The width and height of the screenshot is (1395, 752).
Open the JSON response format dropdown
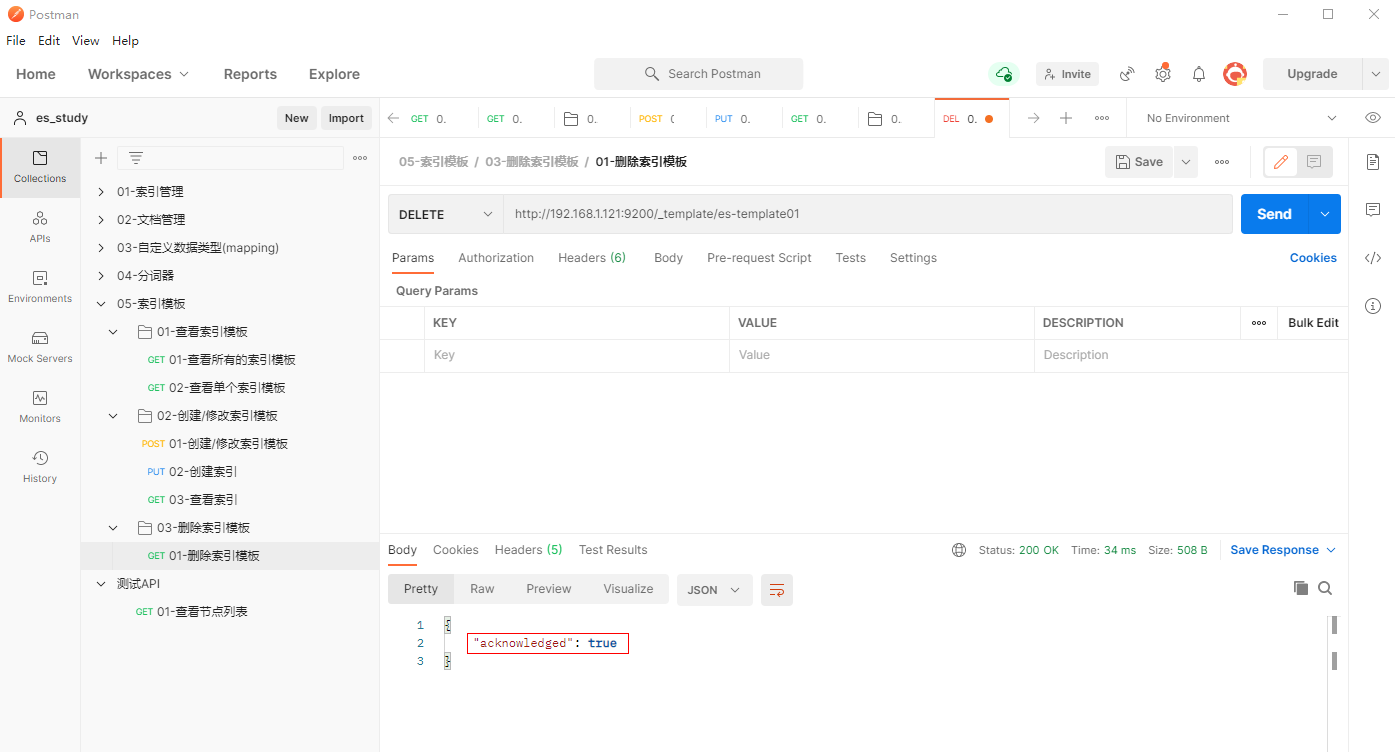tap(714, 590)
